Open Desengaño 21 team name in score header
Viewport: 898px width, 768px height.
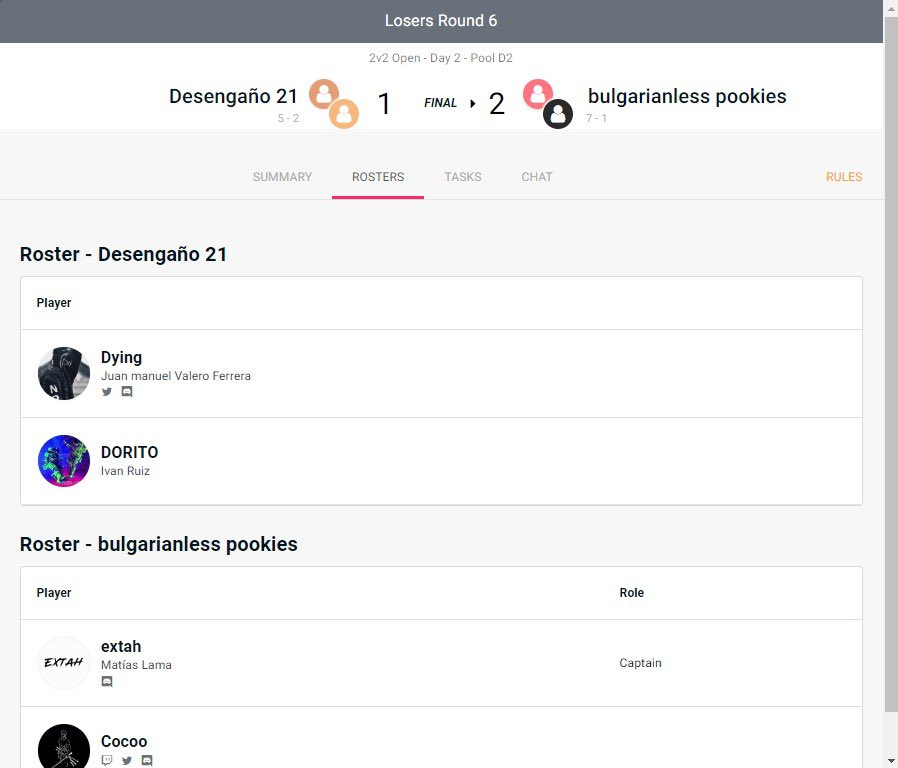(233, 96)
